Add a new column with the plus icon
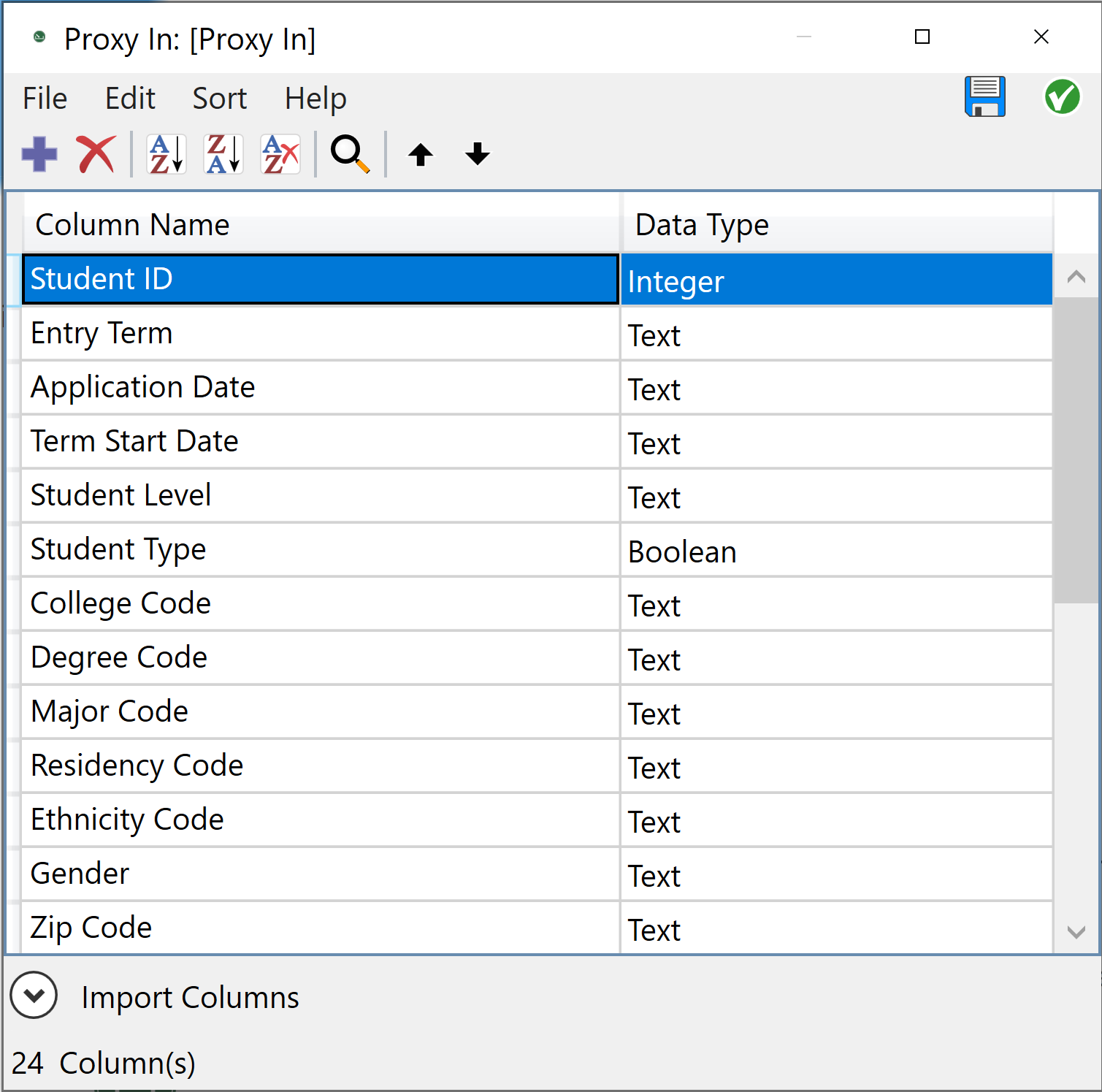 pyautogui.click(x=39, y=153)
